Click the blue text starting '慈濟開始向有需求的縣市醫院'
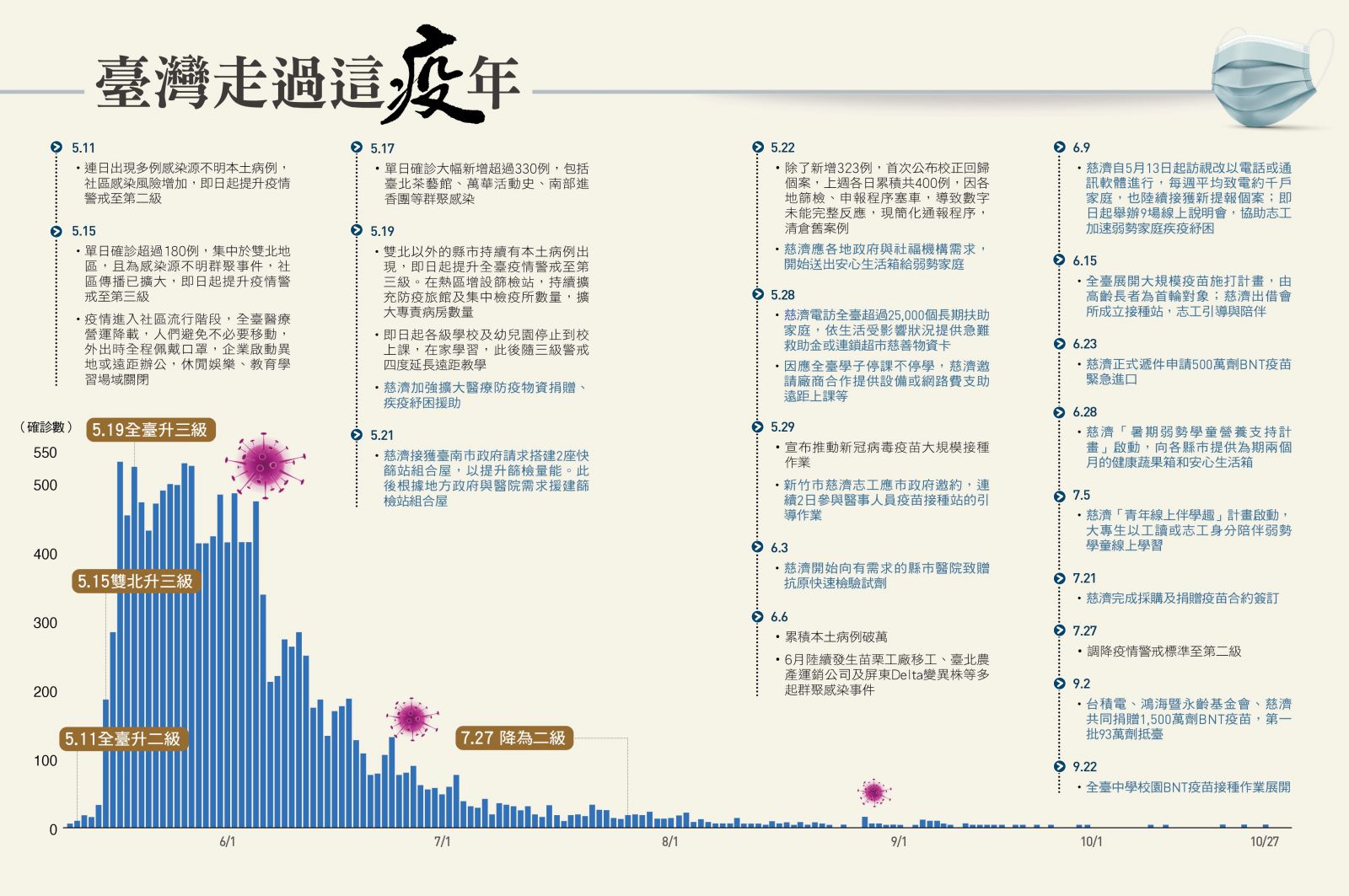This screenshot has width=1349, height=896. point(887,576)
